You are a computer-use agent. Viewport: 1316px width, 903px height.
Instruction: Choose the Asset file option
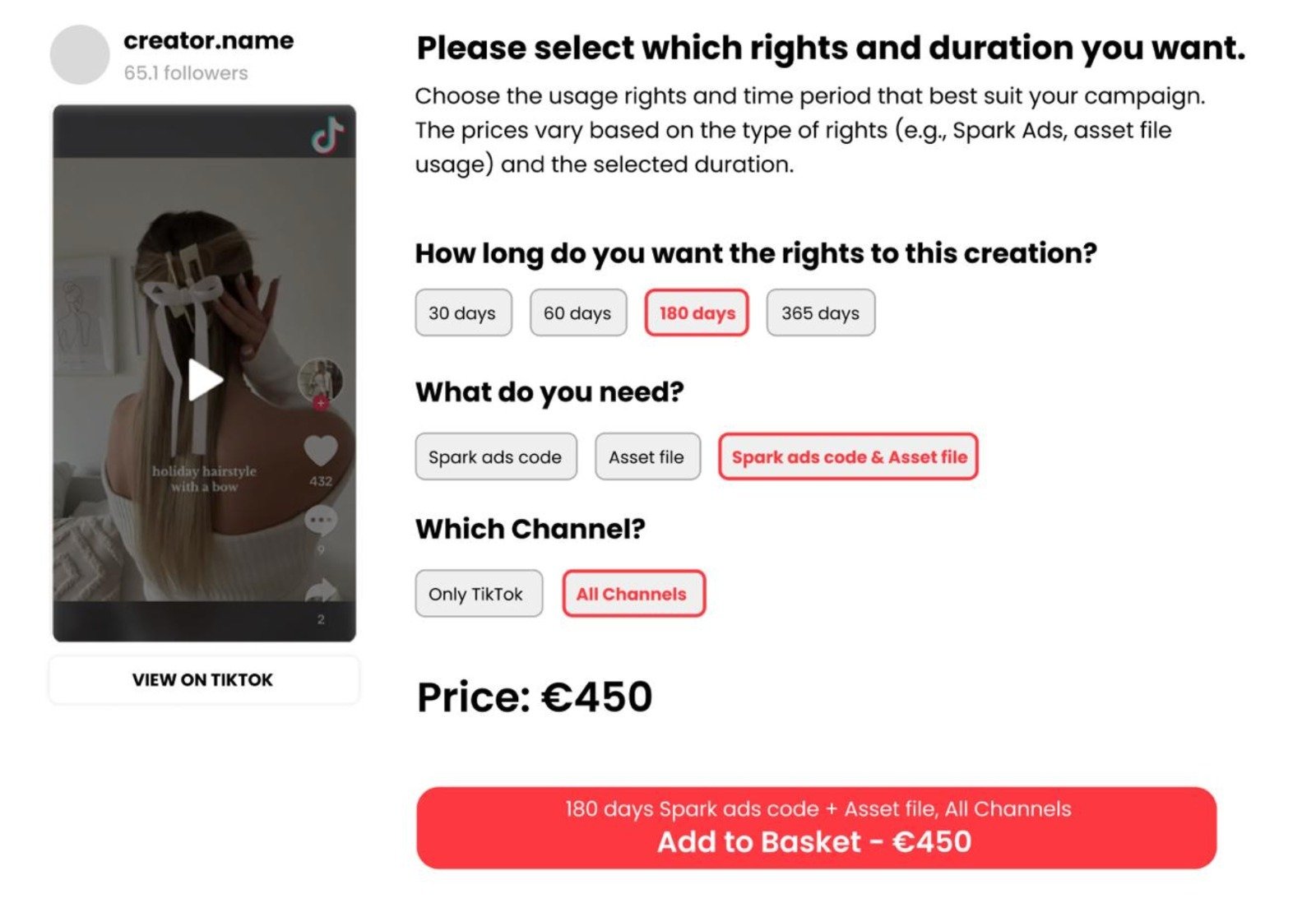646,457
